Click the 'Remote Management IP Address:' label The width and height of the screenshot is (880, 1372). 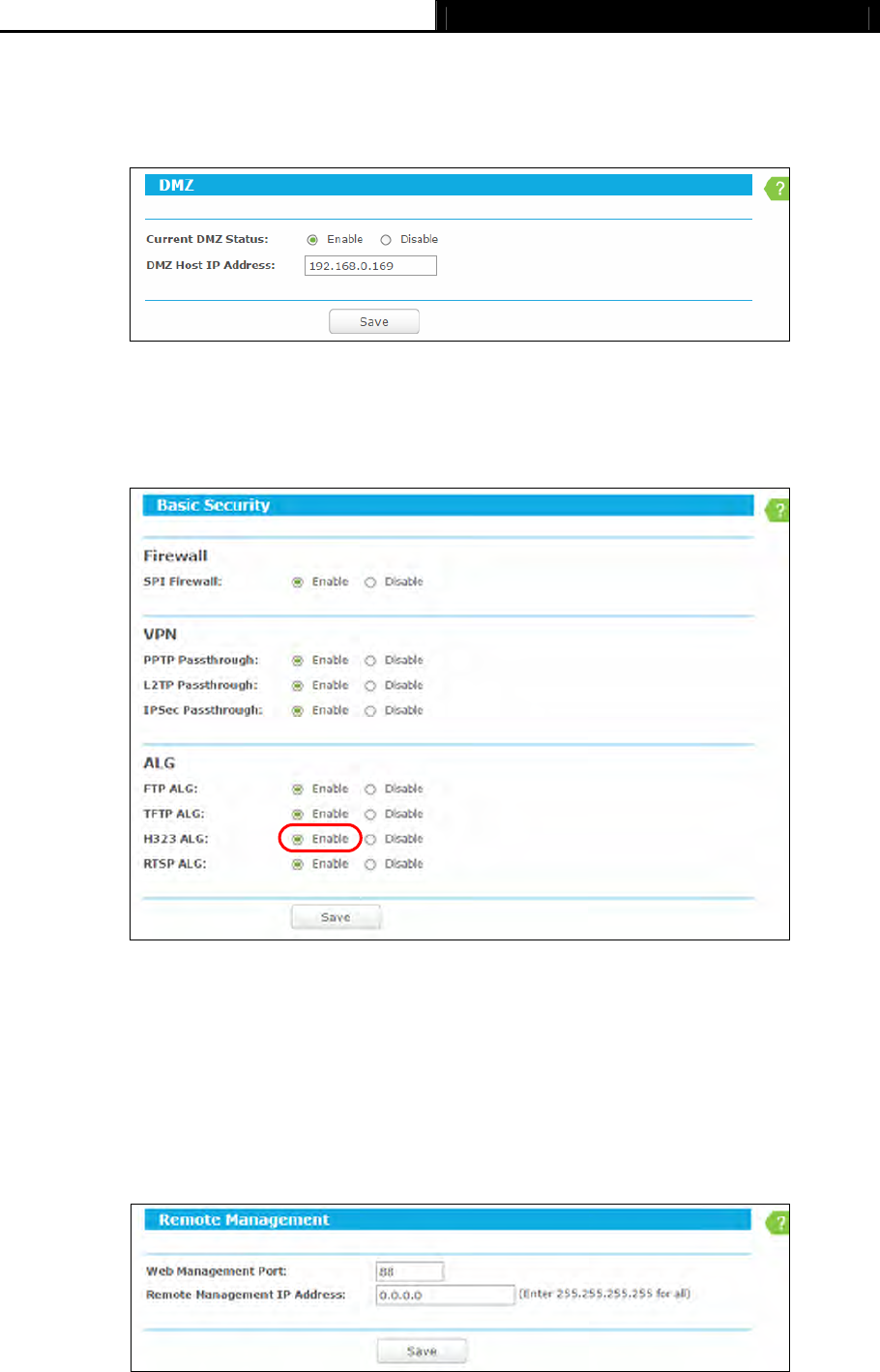pos(246,1295)
